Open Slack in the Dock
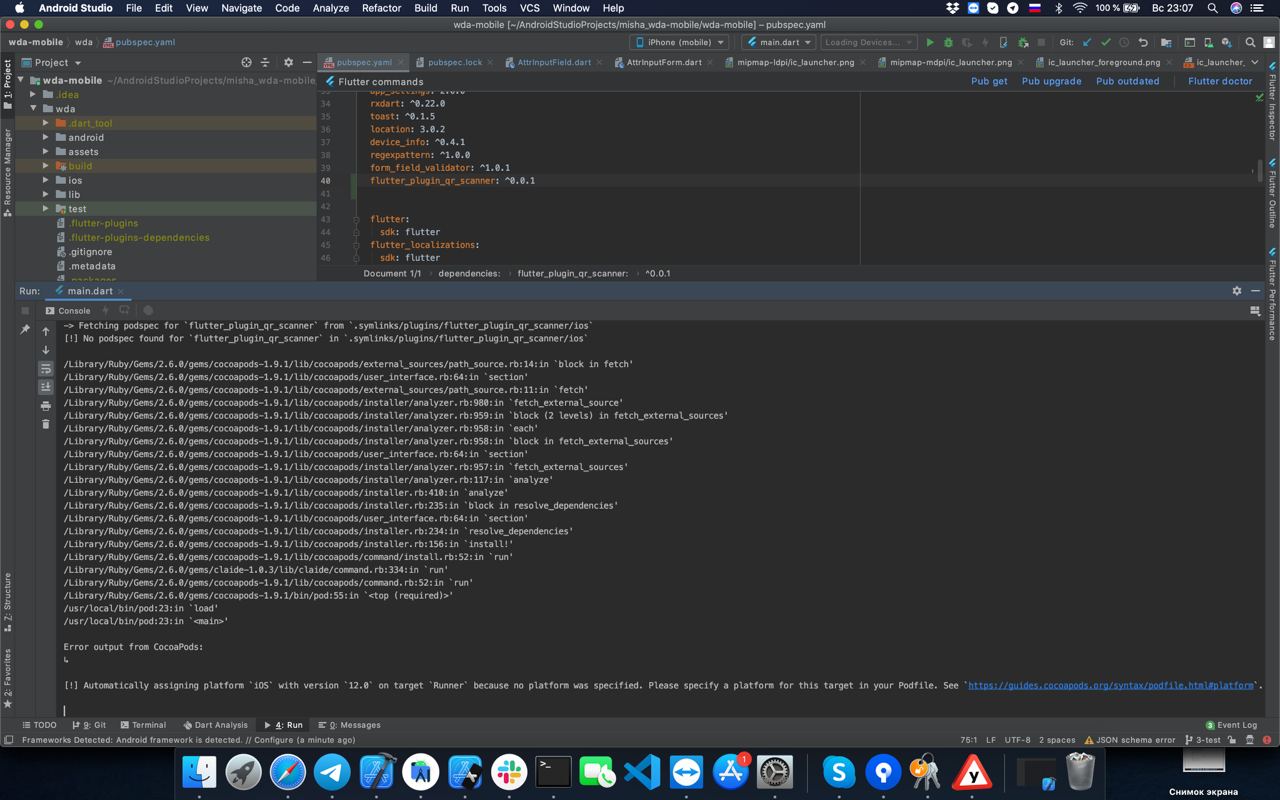 point(509,771)
